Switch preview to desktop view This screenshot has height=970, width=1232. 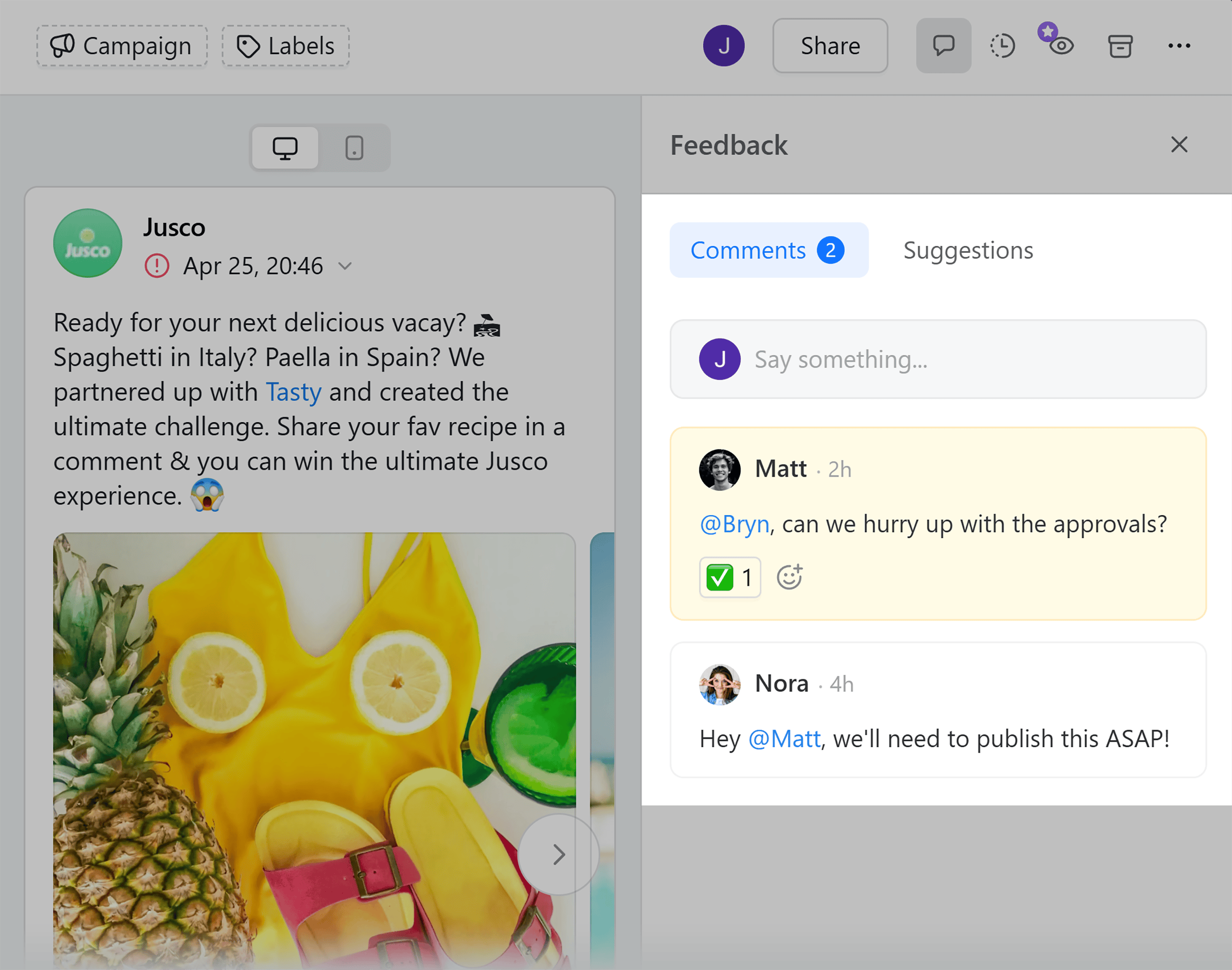click(x=285, y=148)
